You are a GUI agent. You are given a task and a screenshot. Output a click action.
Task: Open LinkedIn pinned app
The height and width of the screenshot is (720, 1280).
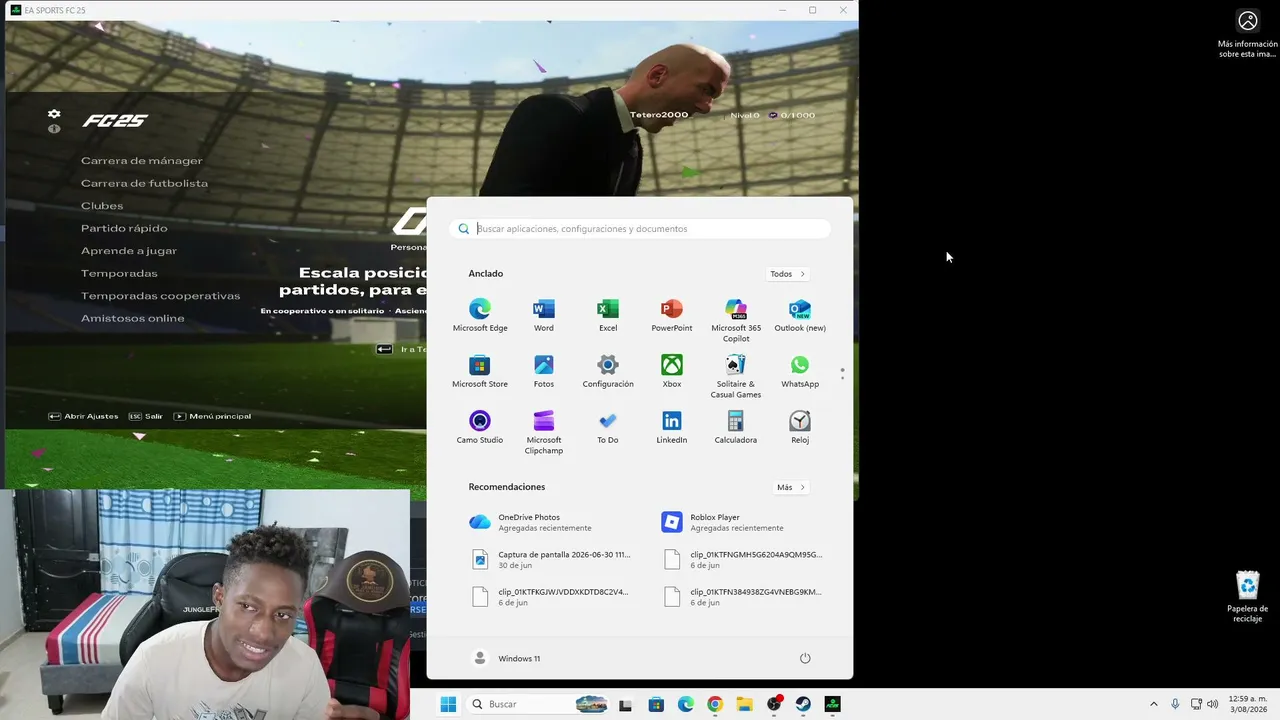click(672, 428)
